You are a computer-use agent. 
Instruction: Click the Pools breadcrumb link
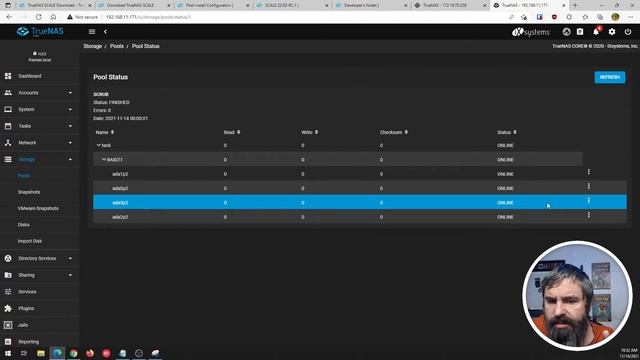click(117, 46)
